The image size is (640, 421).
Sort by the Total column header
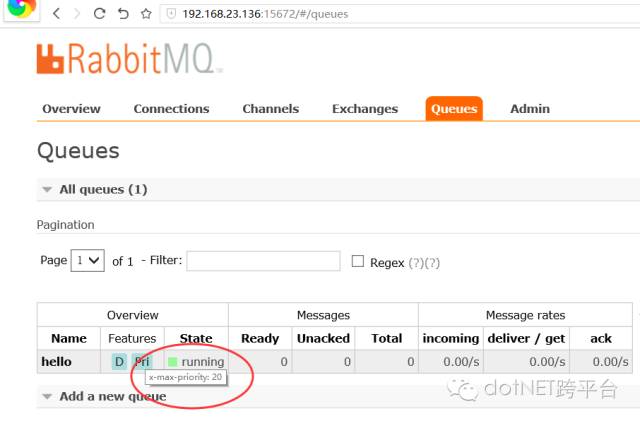(x=387, y=338)
